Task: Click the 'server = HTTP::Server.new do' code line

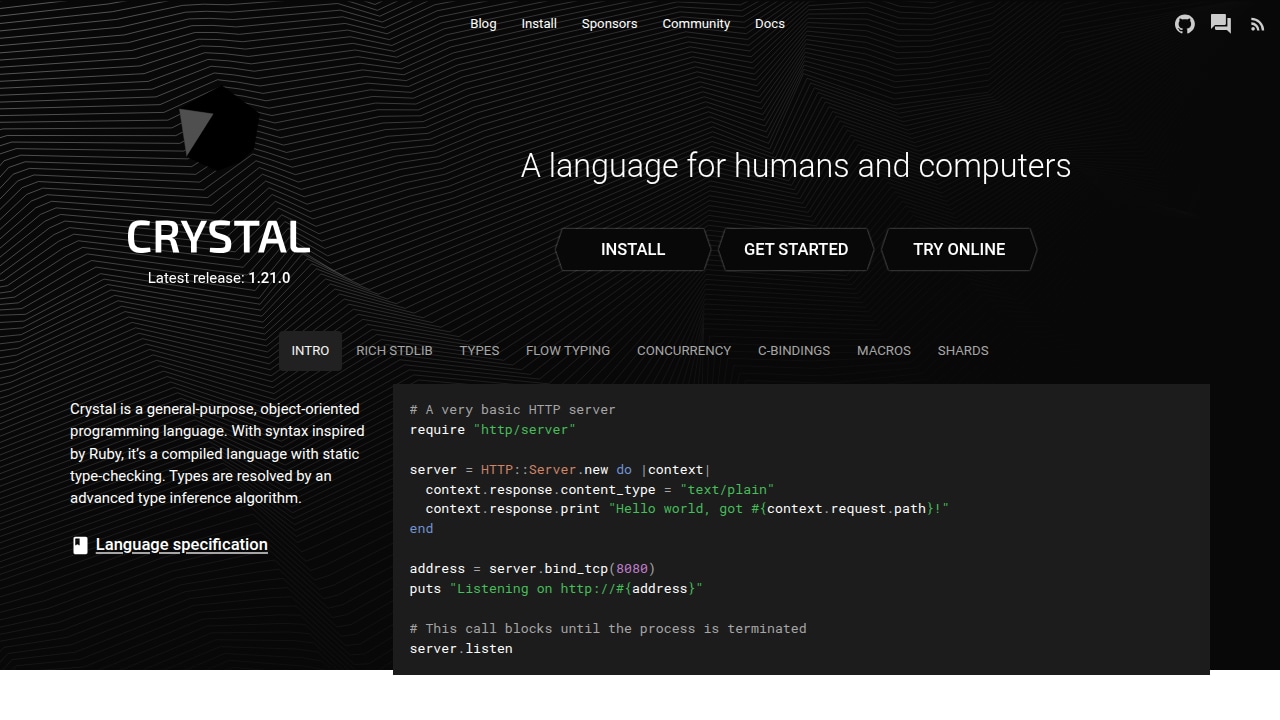Action: (560, 470)
